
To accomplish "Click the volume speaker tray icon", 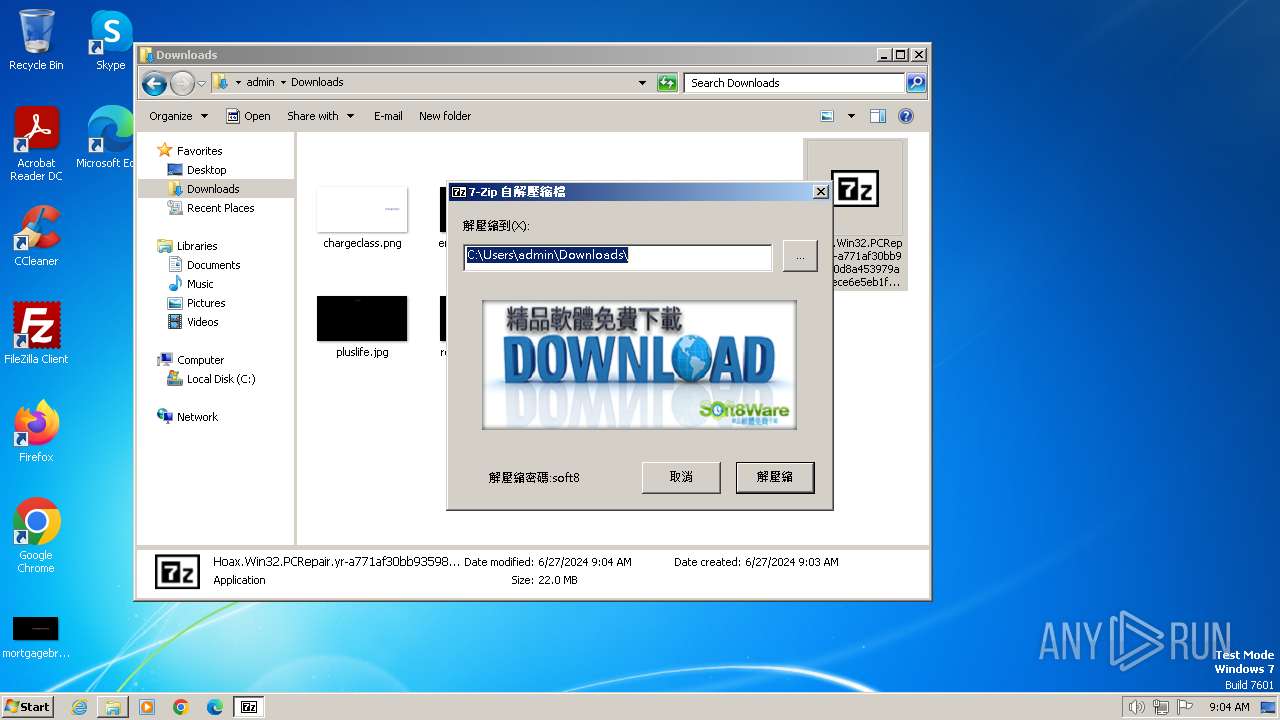I will (1136, 707).
